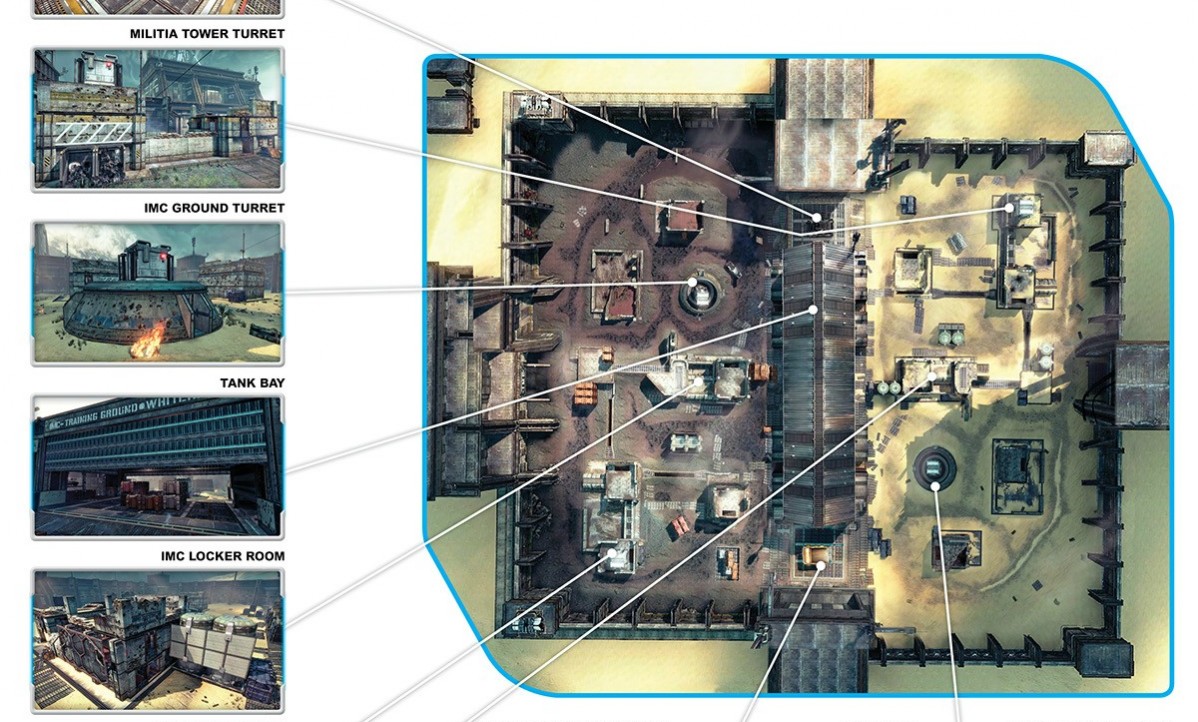Image resolution: width=1198 pixels, height=722 pixels.
Task: Click the "TANK BAY" label
Action: pos(252,383)
